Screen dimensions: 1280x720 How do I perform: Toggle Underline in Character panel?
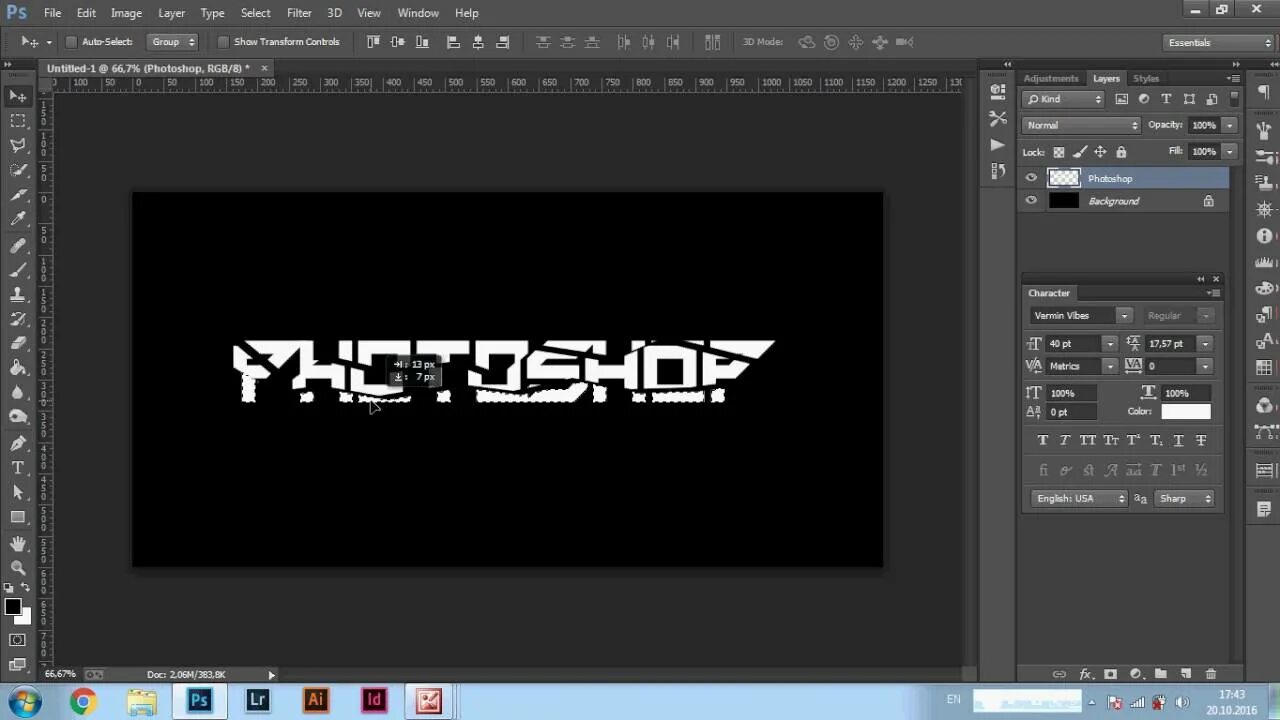pyautogui.click(x=1178, y=440)
